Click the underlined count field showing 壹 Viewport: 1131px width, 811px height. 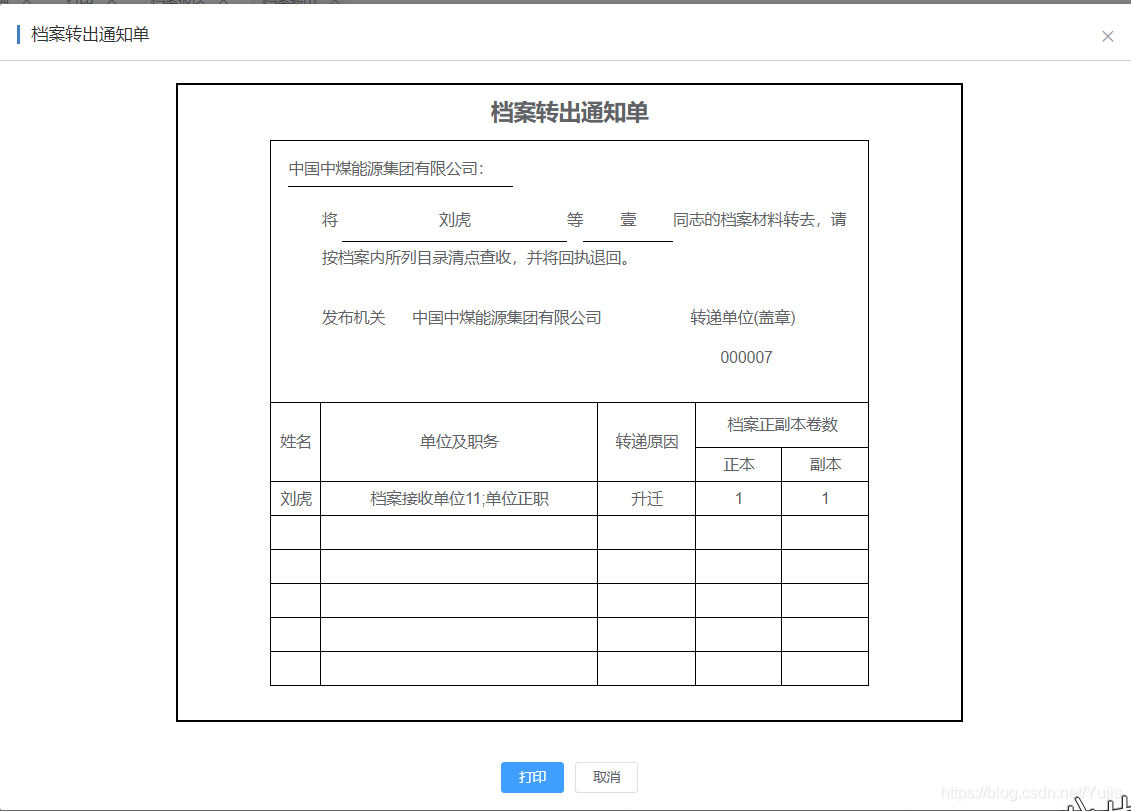627,219
